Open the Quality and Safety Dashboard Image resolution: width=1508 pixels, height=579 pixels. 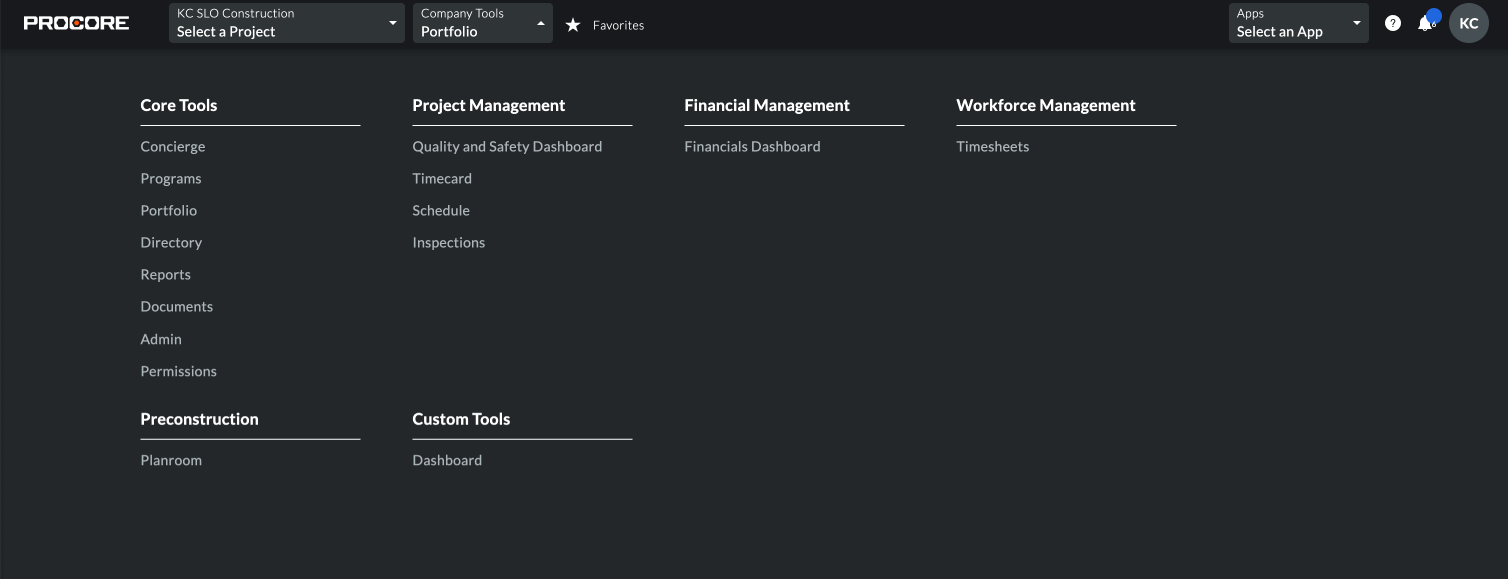pos(507,146)
